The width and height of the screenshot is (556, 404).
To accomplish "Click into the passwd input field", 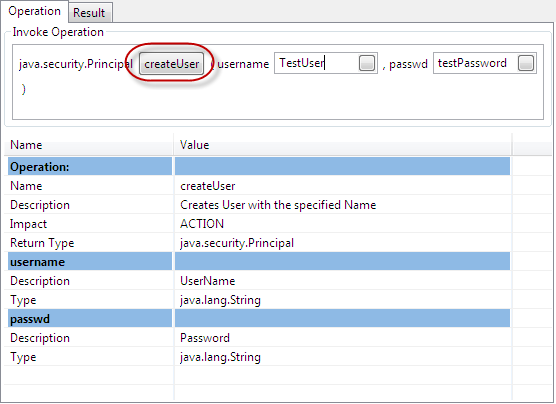I will (x=475, y=63).
